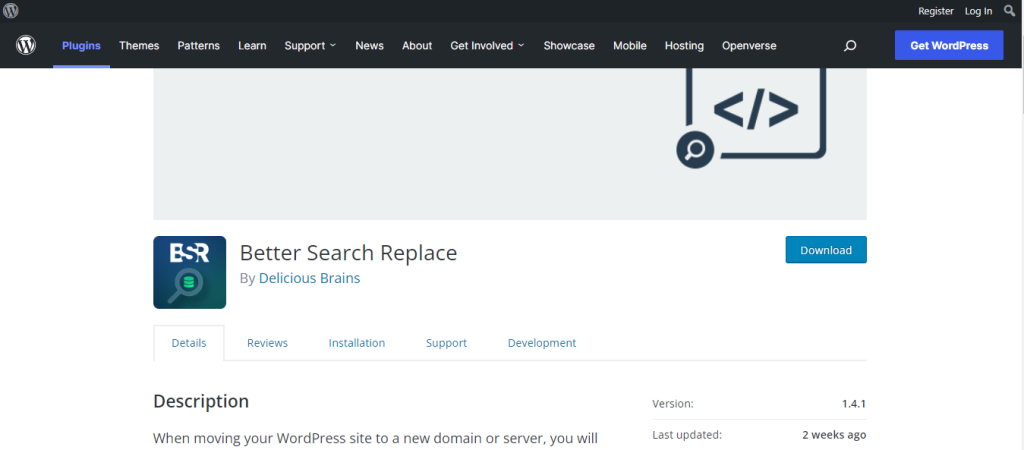Open the About menu item
This screenshot has width=1024, height=450.
pos(417,46)
